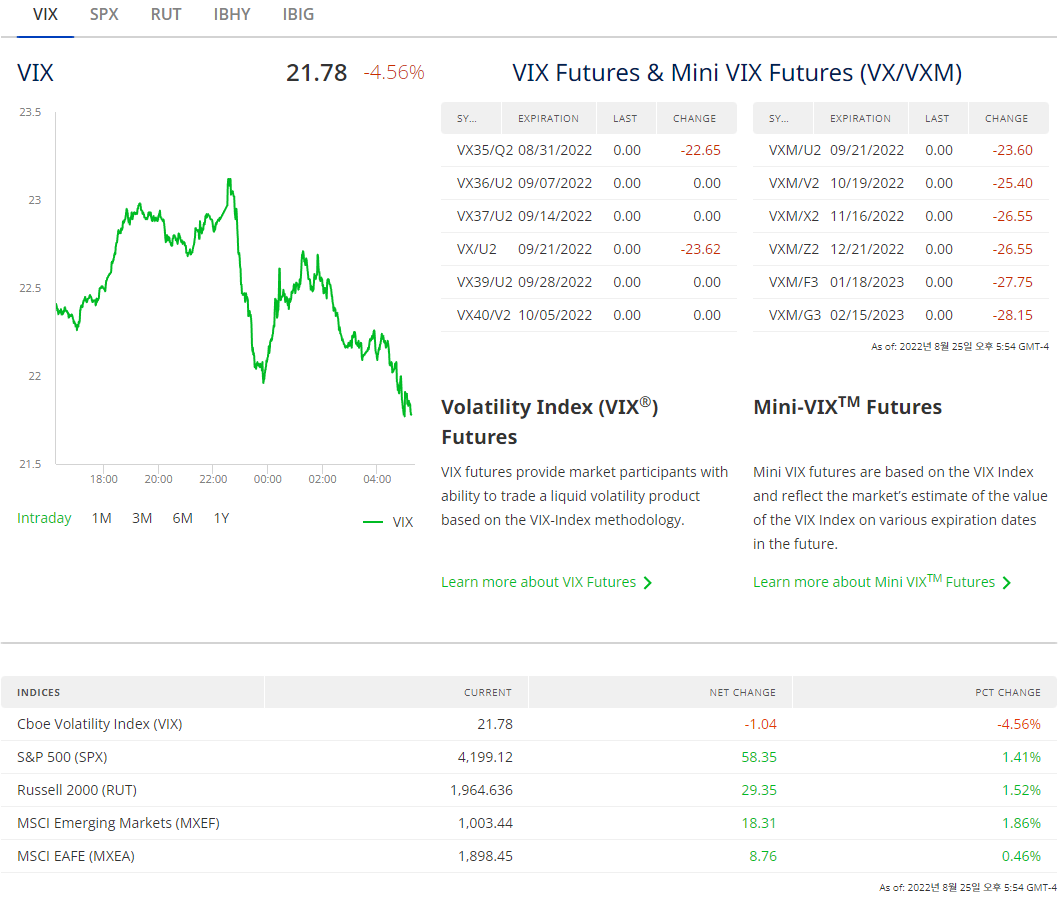Click the Net Change column header

[x=660, y=692]
